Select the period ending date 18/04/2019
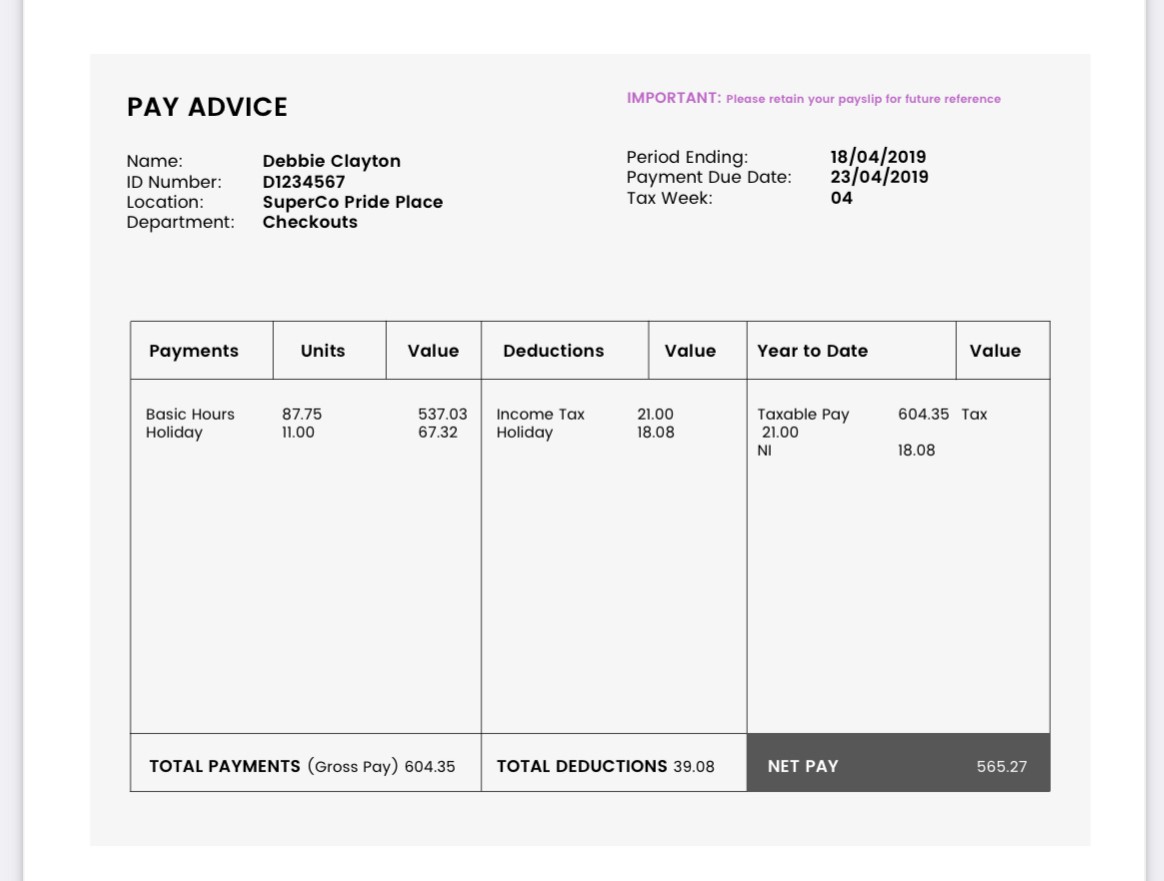 click(x=878, y=157)
